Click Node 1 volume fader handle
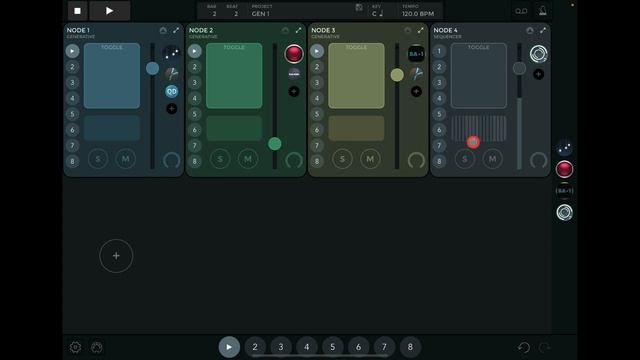Image resolution: width=640 pixels, height=360 pixels. pyautogui.click(x=152, y=68)
